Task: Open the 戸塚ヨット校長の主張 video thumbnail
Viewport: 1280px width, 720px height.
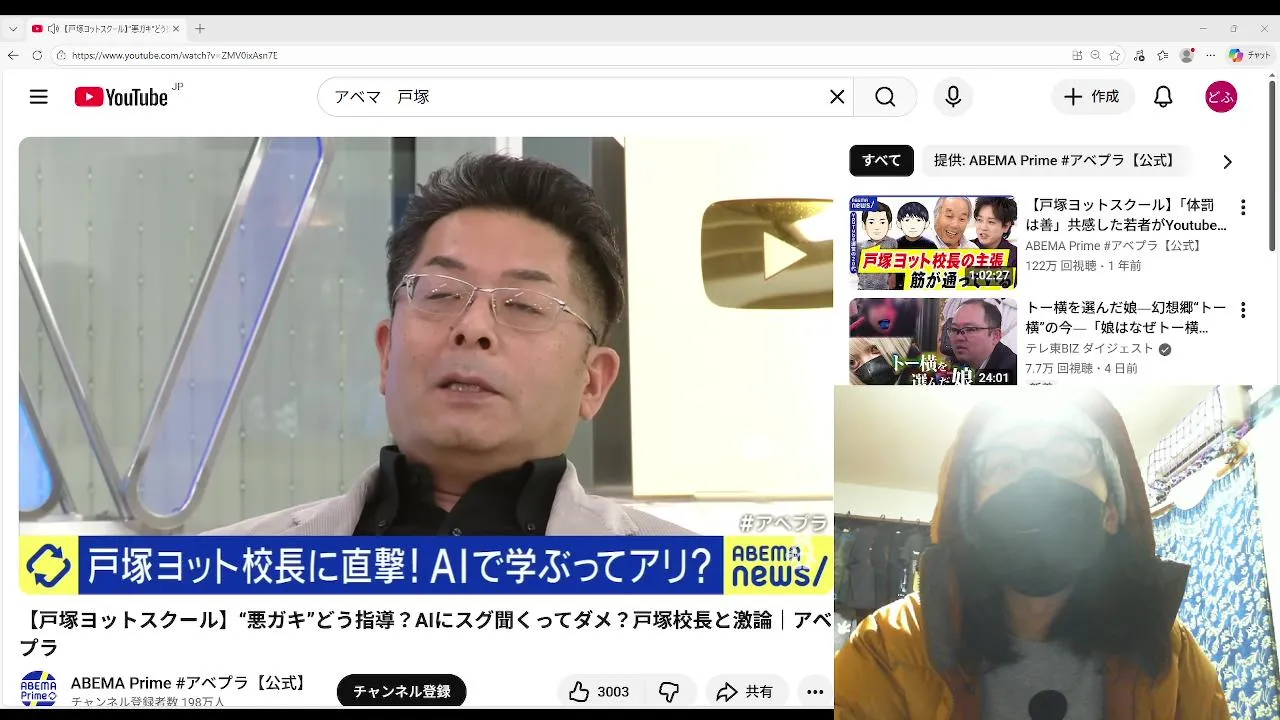Action: [x=933, y=242]
